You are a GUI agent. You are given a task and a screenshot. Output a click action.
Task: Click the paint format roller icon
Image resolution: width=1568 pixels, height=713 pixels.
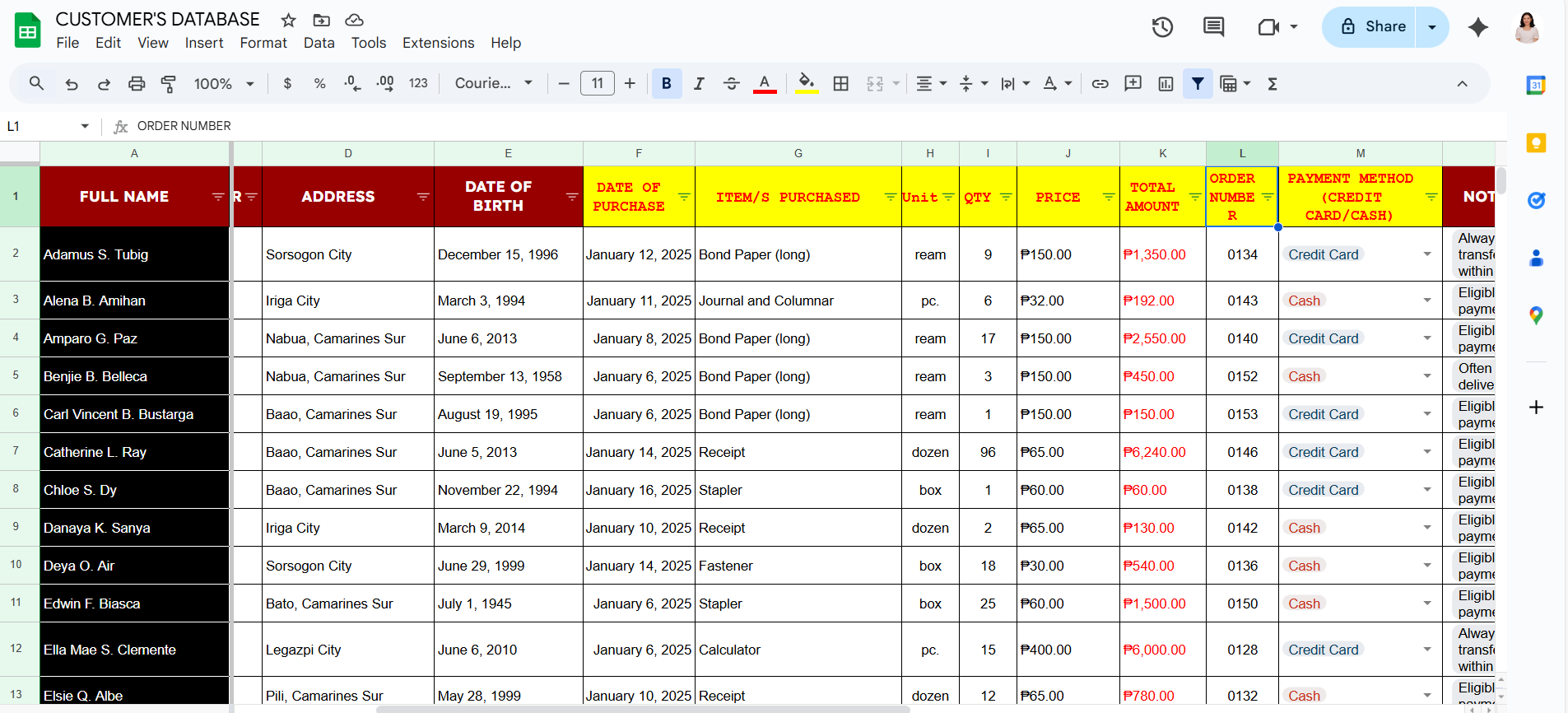click(169, 83)
